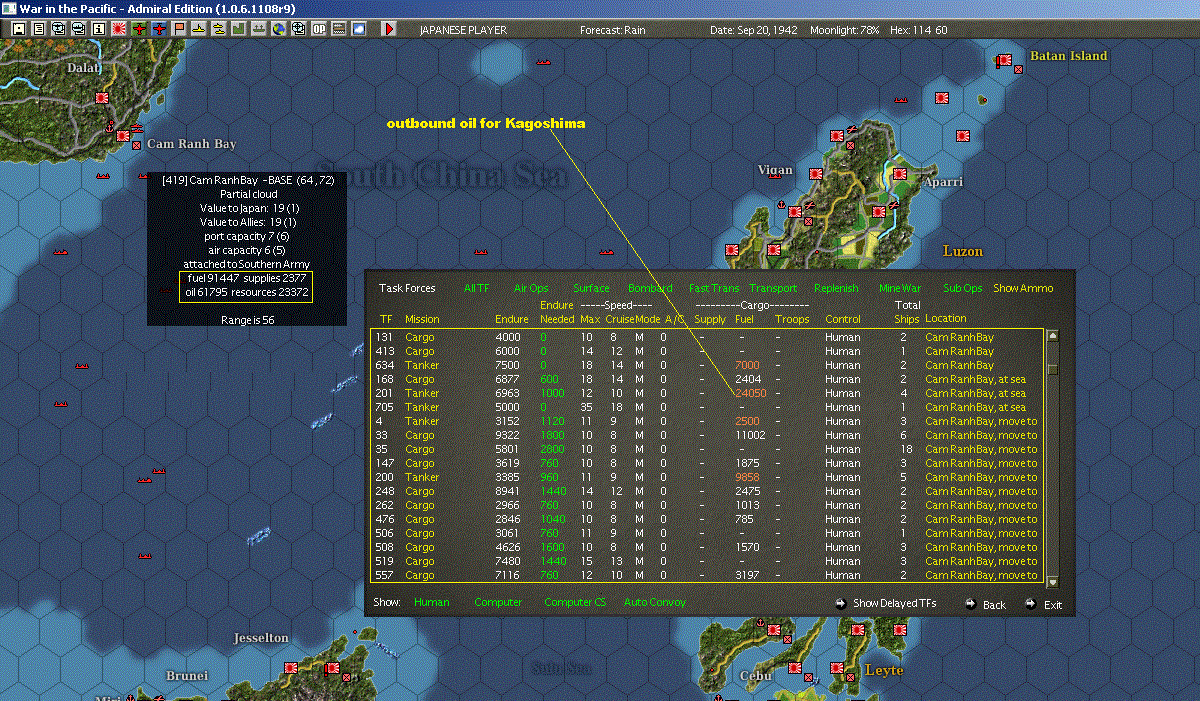1200x701 pixels.
Task: Select TF 200 Tanker row
Action: point(707,477)
